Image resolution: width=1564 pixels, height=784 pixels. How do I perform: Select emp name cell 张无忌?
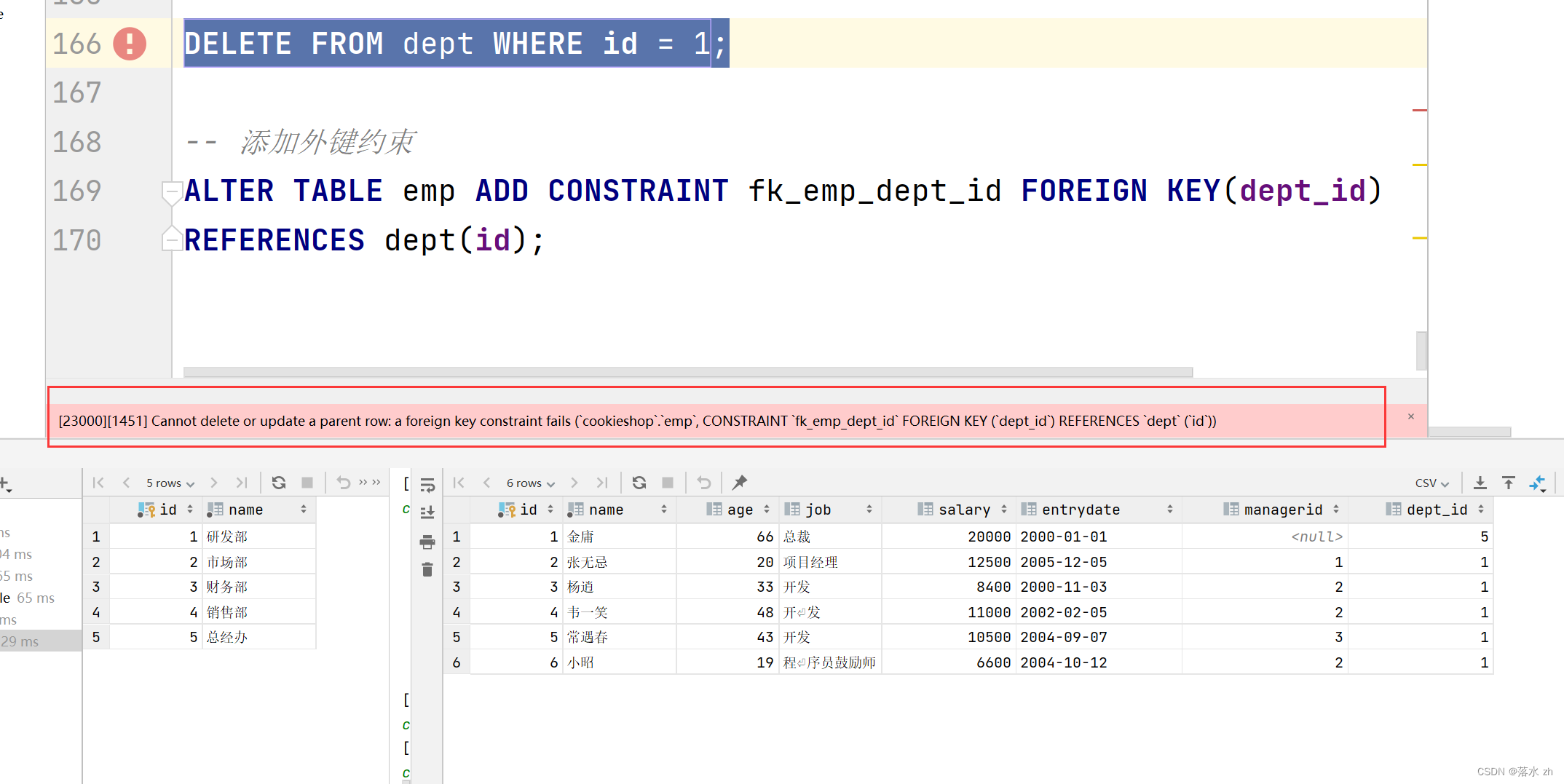pyautogui.click(x=620, y=562)
